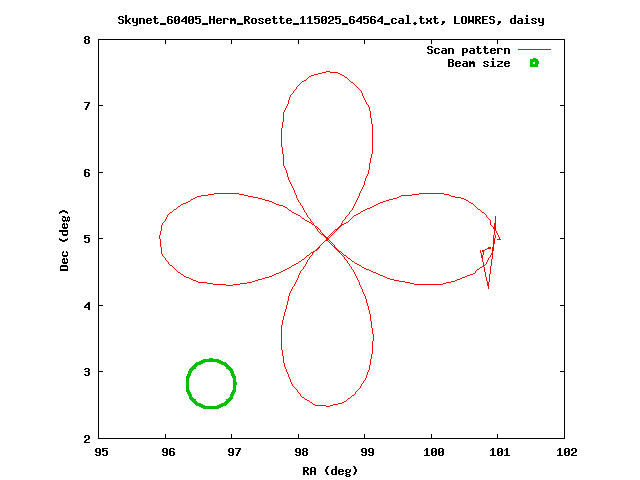Click the RA tick label 99
This screenshot has height=480, width=640.
tap(367, 452)
